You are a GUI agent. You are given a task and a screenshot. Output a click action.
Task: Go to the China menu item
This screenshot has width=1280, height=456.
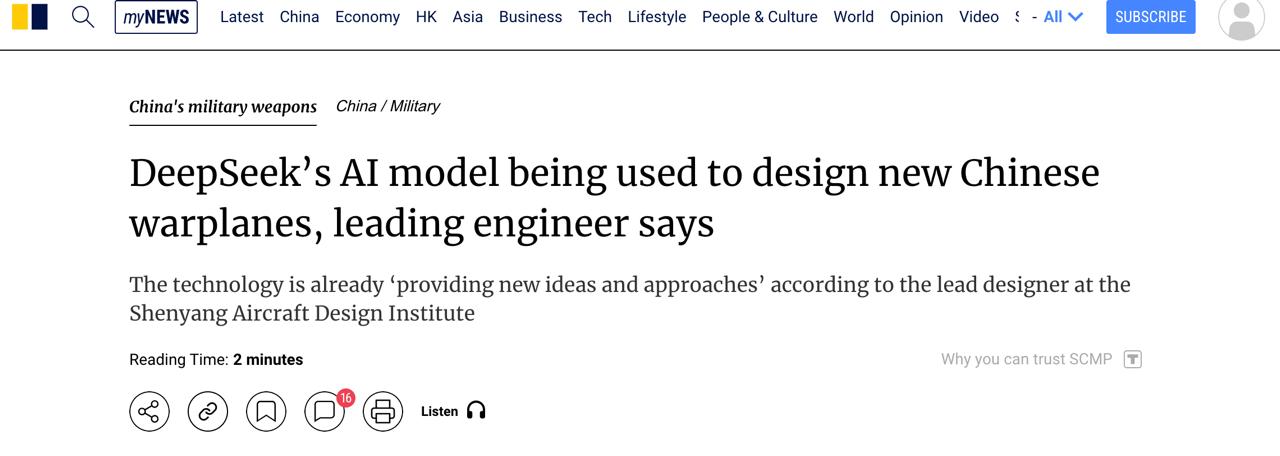pos(299,17)
